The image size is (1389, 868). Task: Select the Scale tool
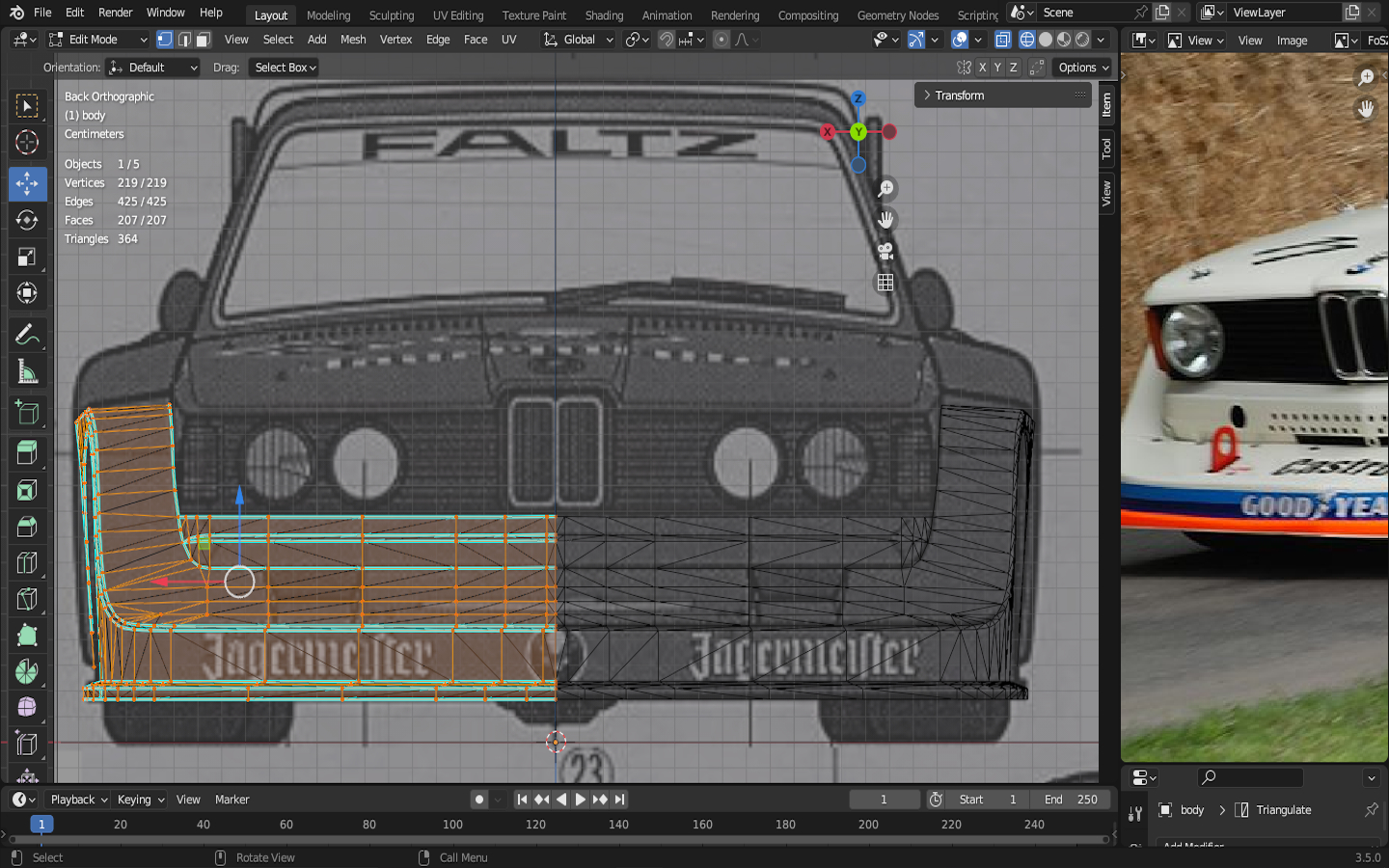point(27,257)
